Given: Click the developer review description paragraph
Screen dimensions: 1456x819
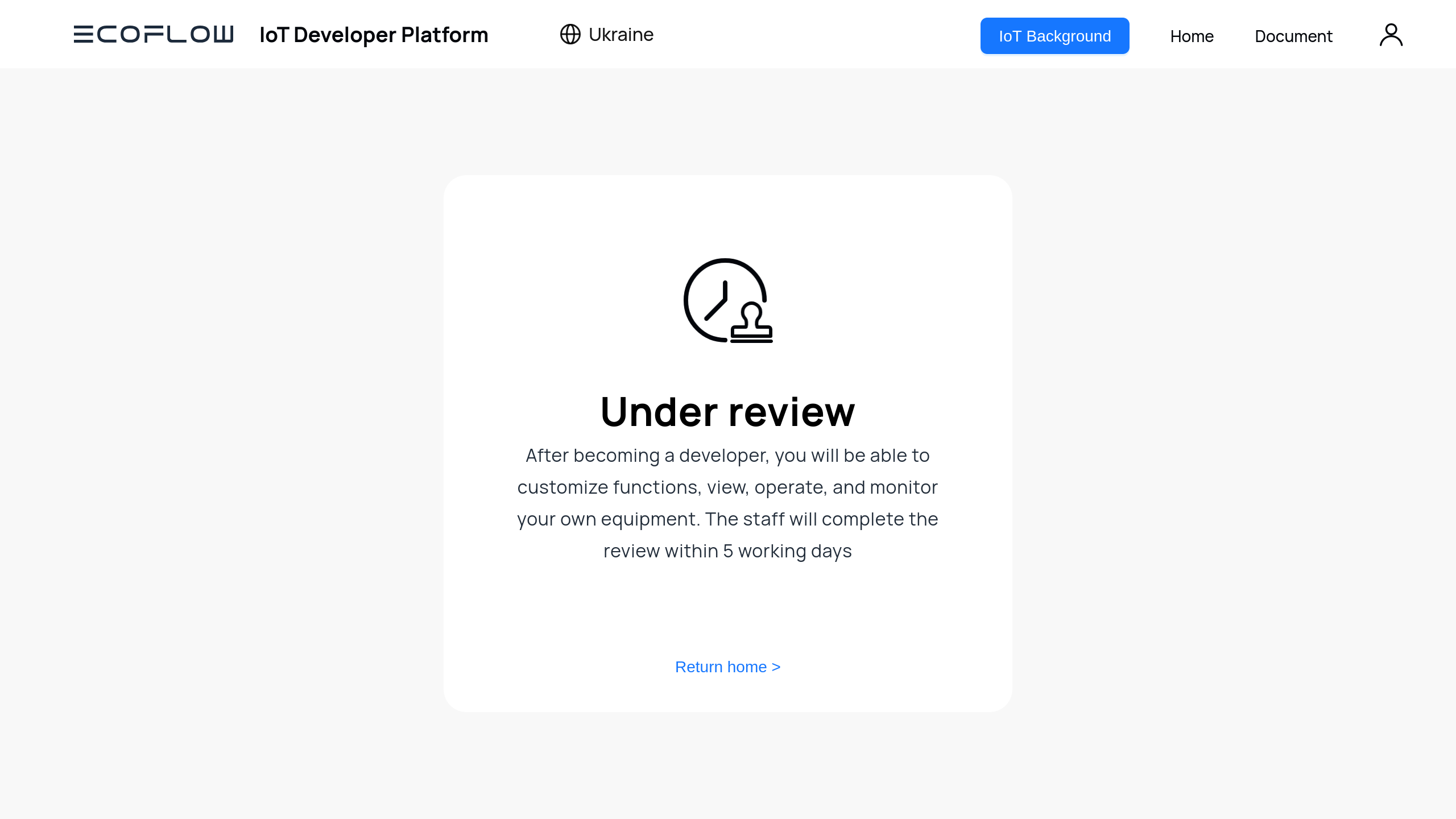Looking at the screenshot, I should [727, 503].
